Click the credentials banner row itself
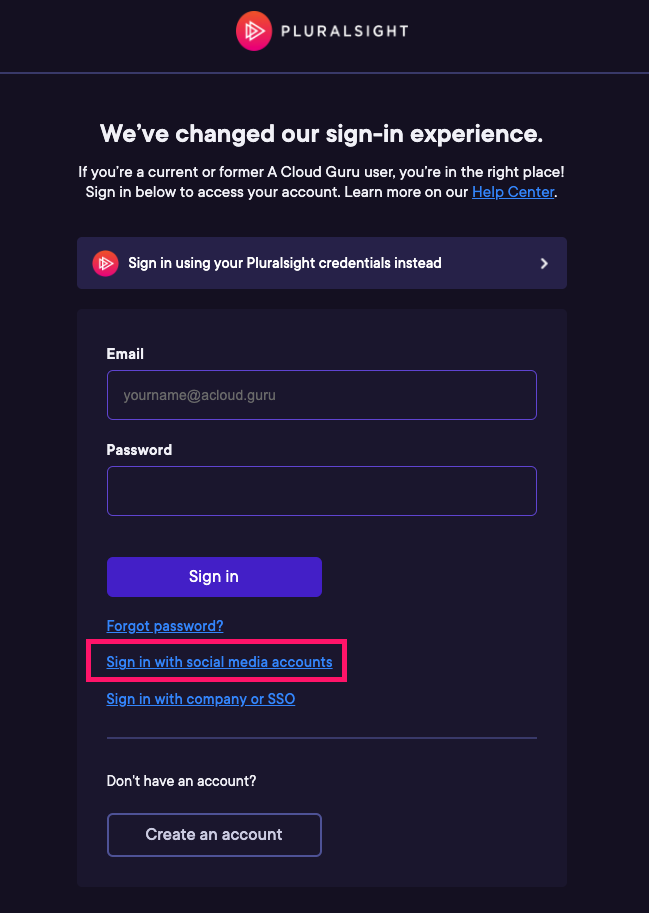 point(321,263)
